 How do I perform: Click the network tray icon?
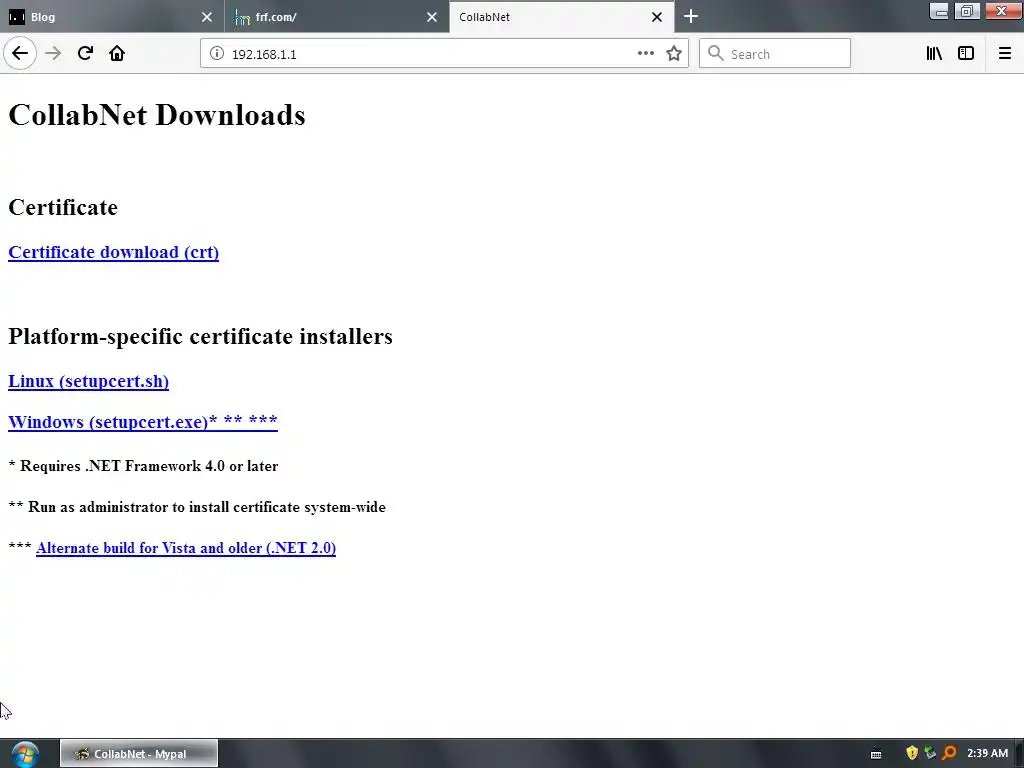pos(930,754)
